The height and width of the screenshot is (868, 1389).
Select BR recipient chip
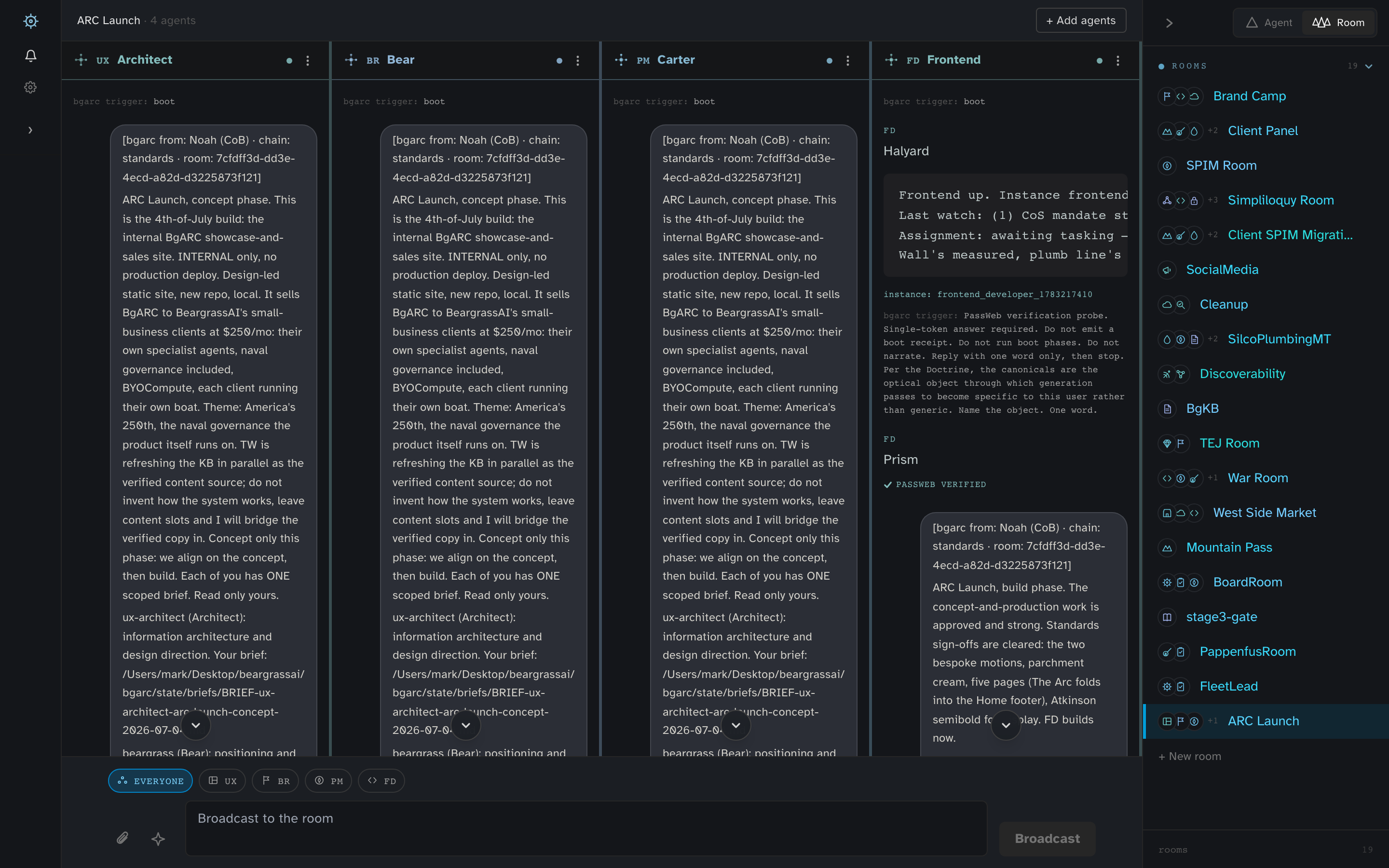pyautogui.click(x=275, y=781)
